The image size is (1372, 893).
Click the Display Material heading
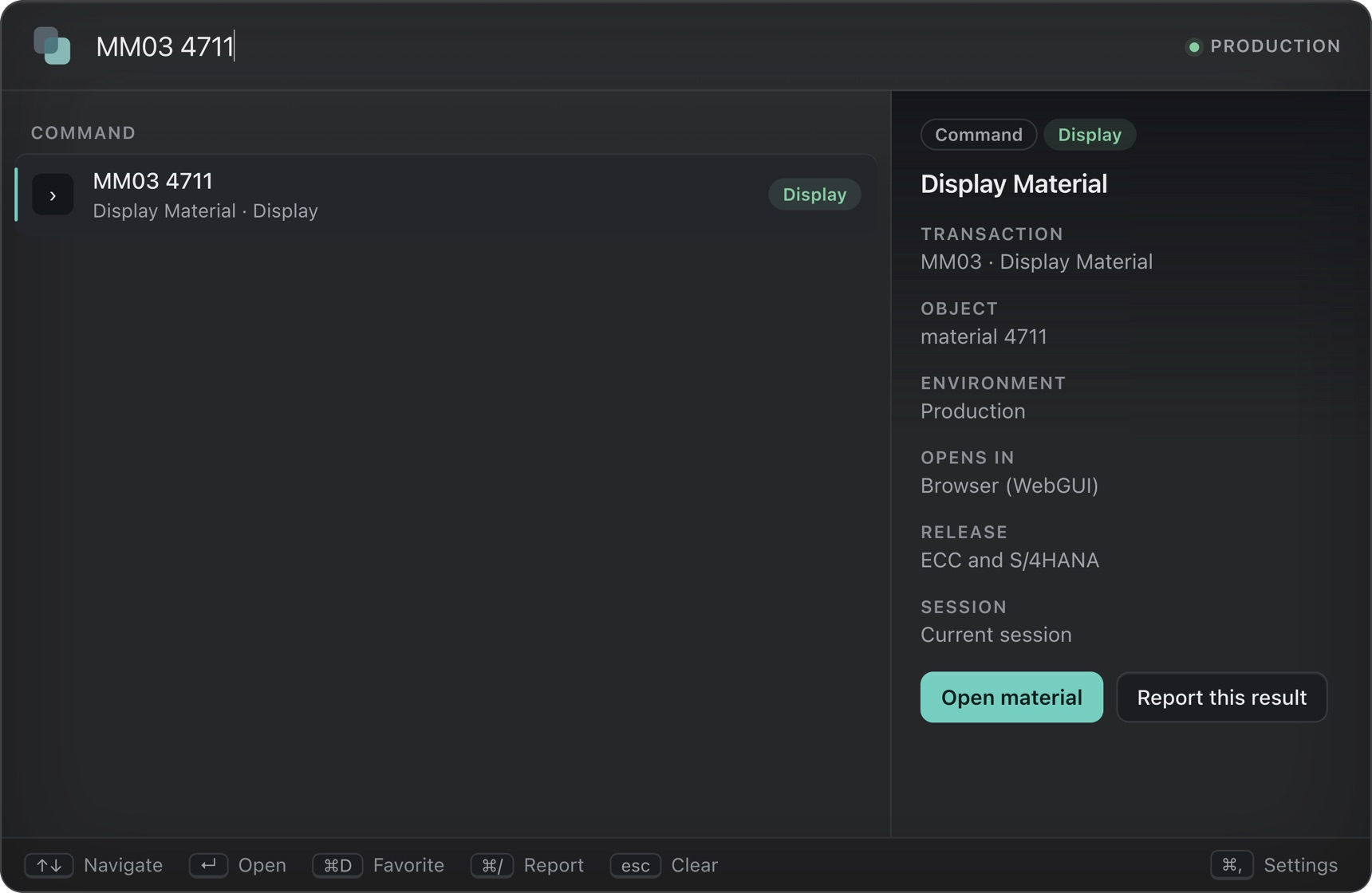(1013, 184)
